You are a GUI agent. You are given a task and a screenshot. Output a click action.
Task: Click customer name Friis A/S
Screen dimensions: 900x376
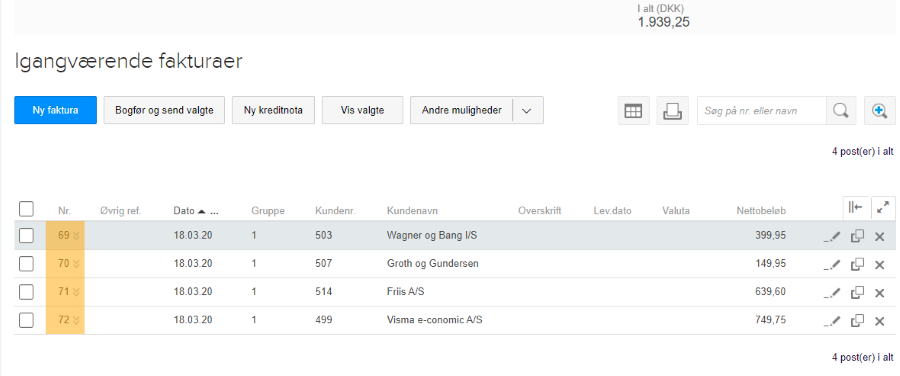[406, 292]
